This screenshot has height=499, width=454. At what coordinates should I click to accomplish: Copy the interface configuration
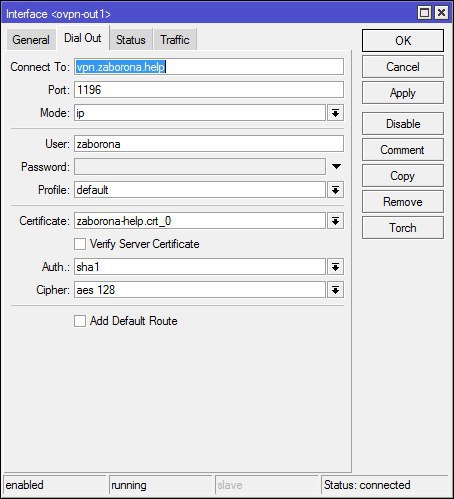[403, 176]
